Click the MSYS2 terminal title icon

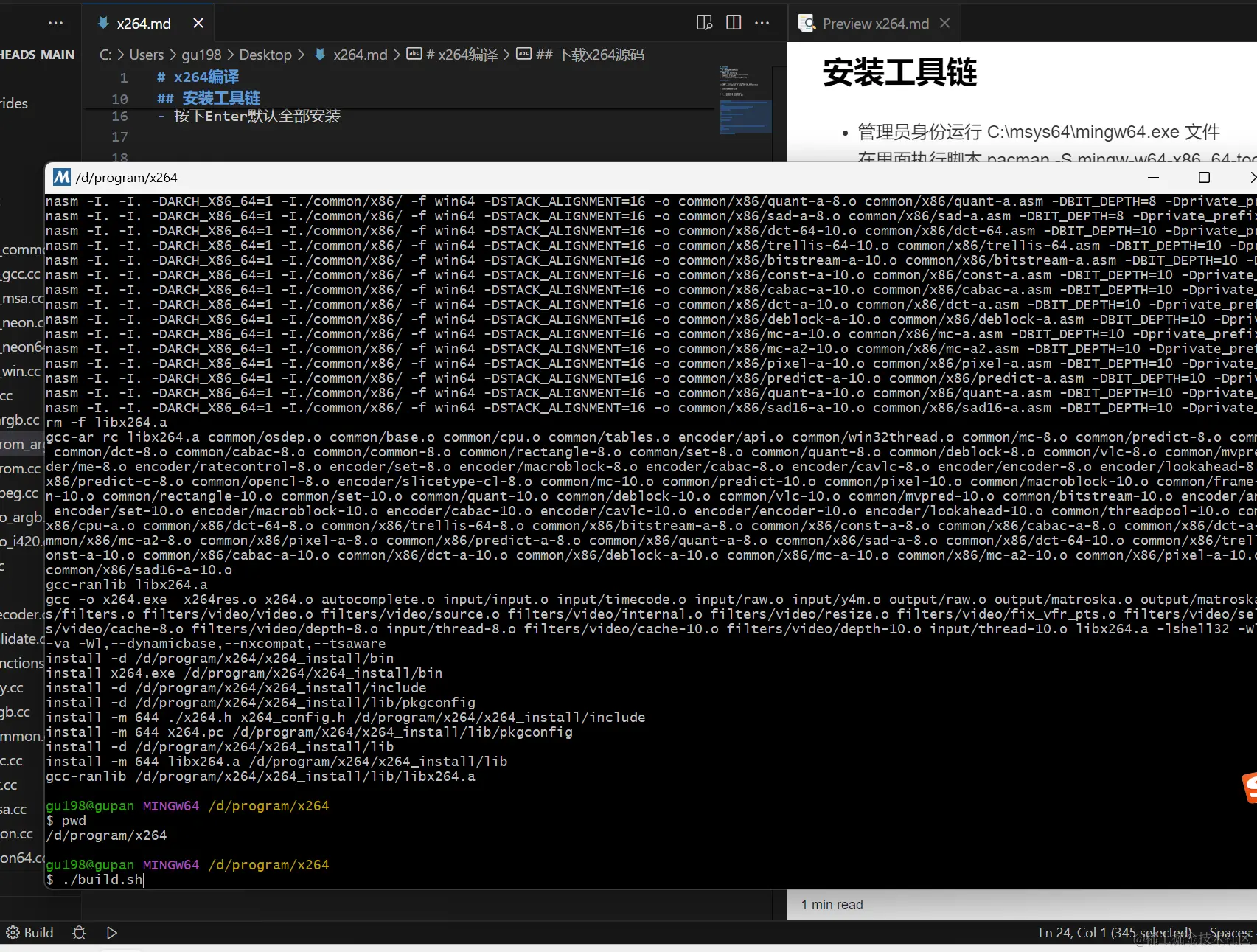[62, 177]
